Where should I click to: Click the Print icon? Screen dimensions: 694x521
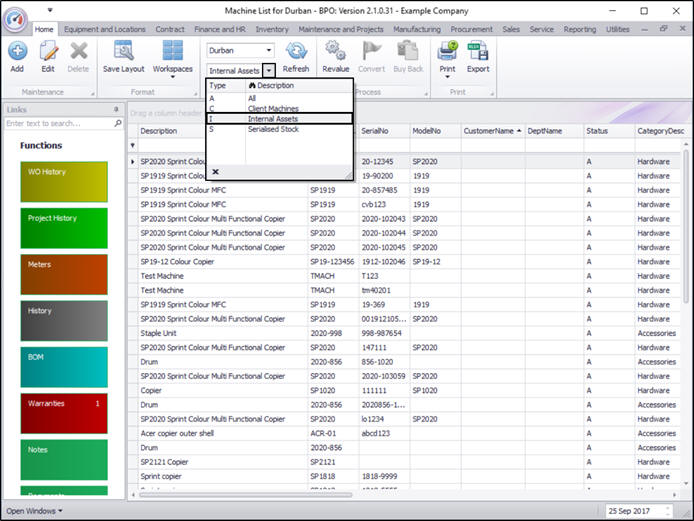pyautogui.click(x=447, y=52)
